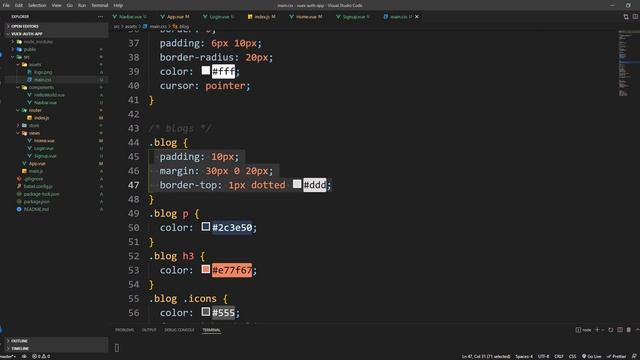The height and width of the screenshot is (360, 640).
Task: Switch to the Login.vue editor tab
Action: pyautogui.click(x=219, y=17)
